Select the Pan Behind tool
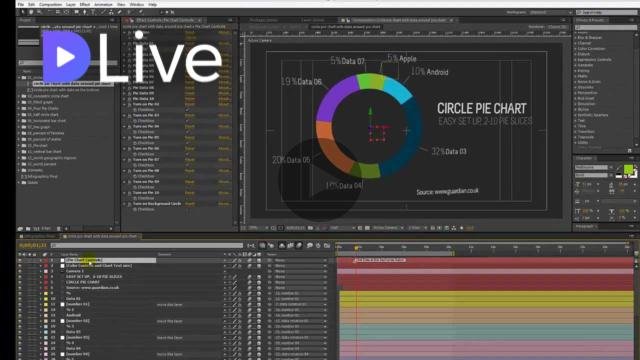Viewport: 640px width, 360px height. pyautogui.click(x=66, y=12)
